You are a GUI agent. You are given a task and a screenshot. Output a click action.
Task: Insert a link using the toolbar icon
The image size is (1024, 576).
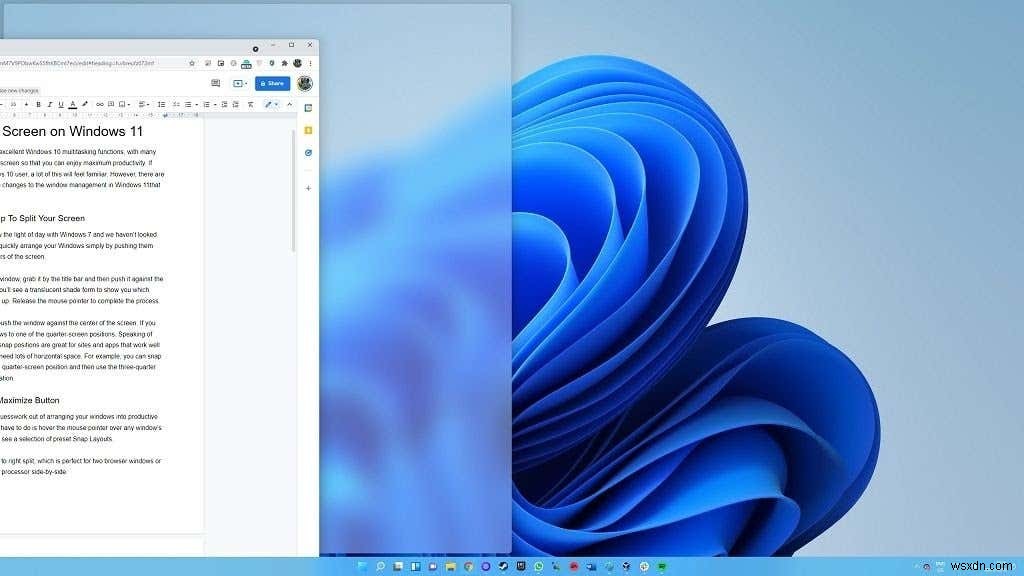coord(99,104)
